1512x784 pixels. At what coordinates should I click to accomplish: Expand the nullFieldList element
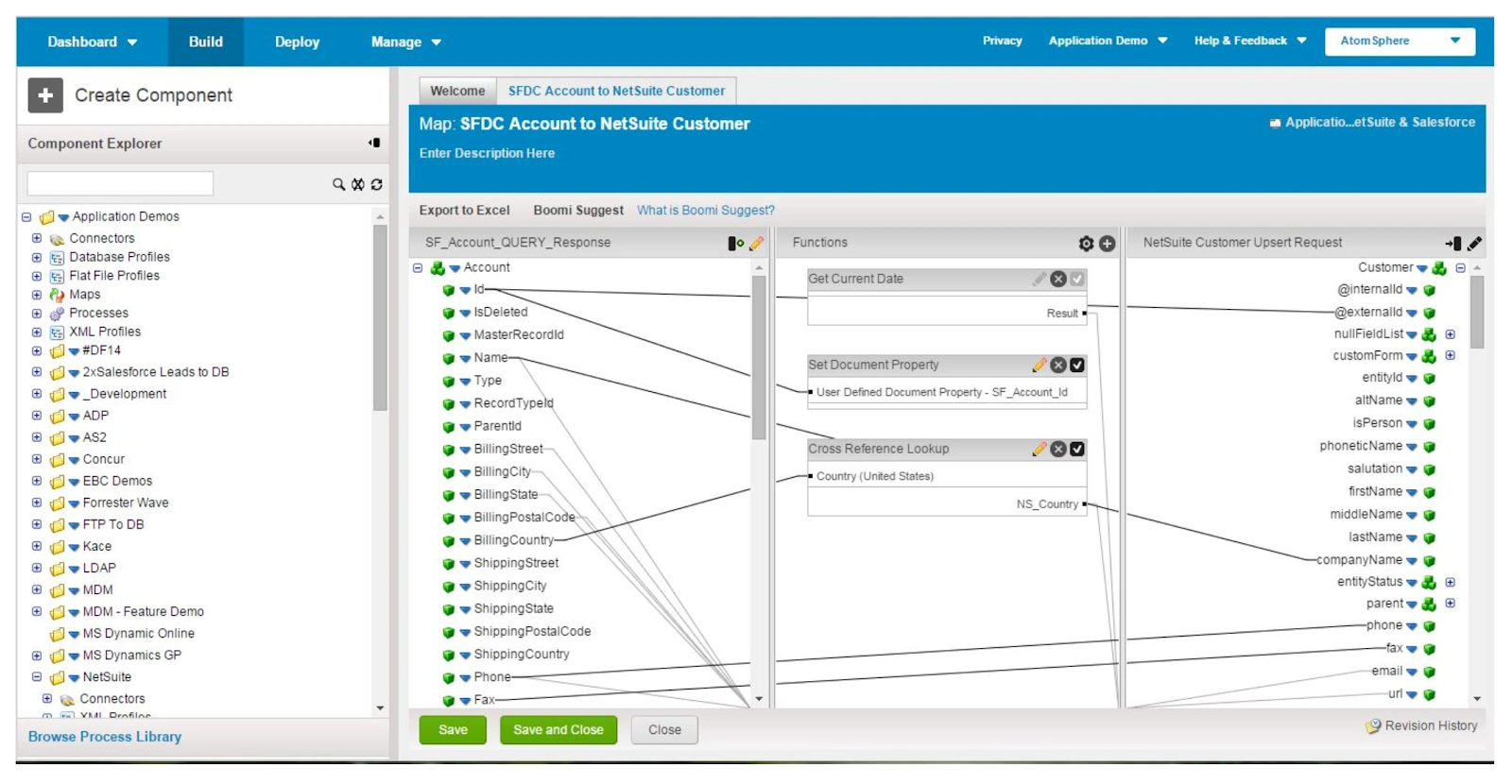pyautogui.click(x=1450, y=334)
